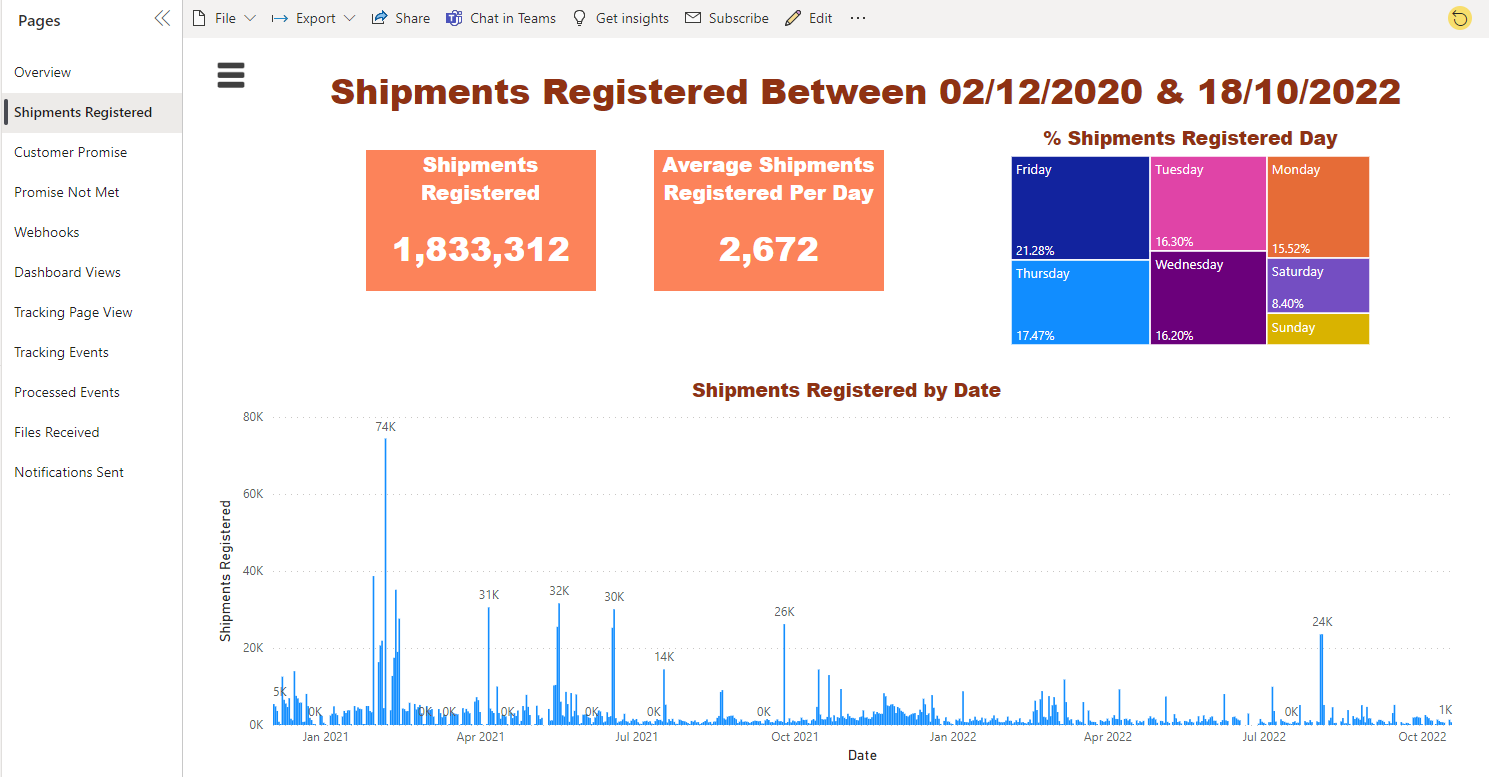Reset report with yellow undo icon
Viewport: 1489px width, 777px height.
pos(1459,18)
